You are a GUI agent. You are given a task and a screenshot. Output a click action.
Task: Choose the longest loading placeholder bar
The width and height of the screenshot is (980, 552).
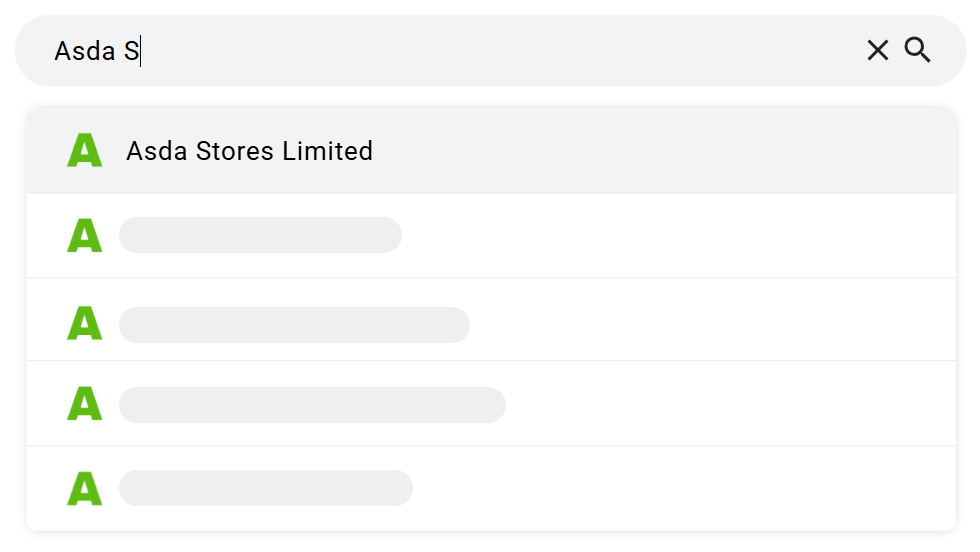pos(312,405)
